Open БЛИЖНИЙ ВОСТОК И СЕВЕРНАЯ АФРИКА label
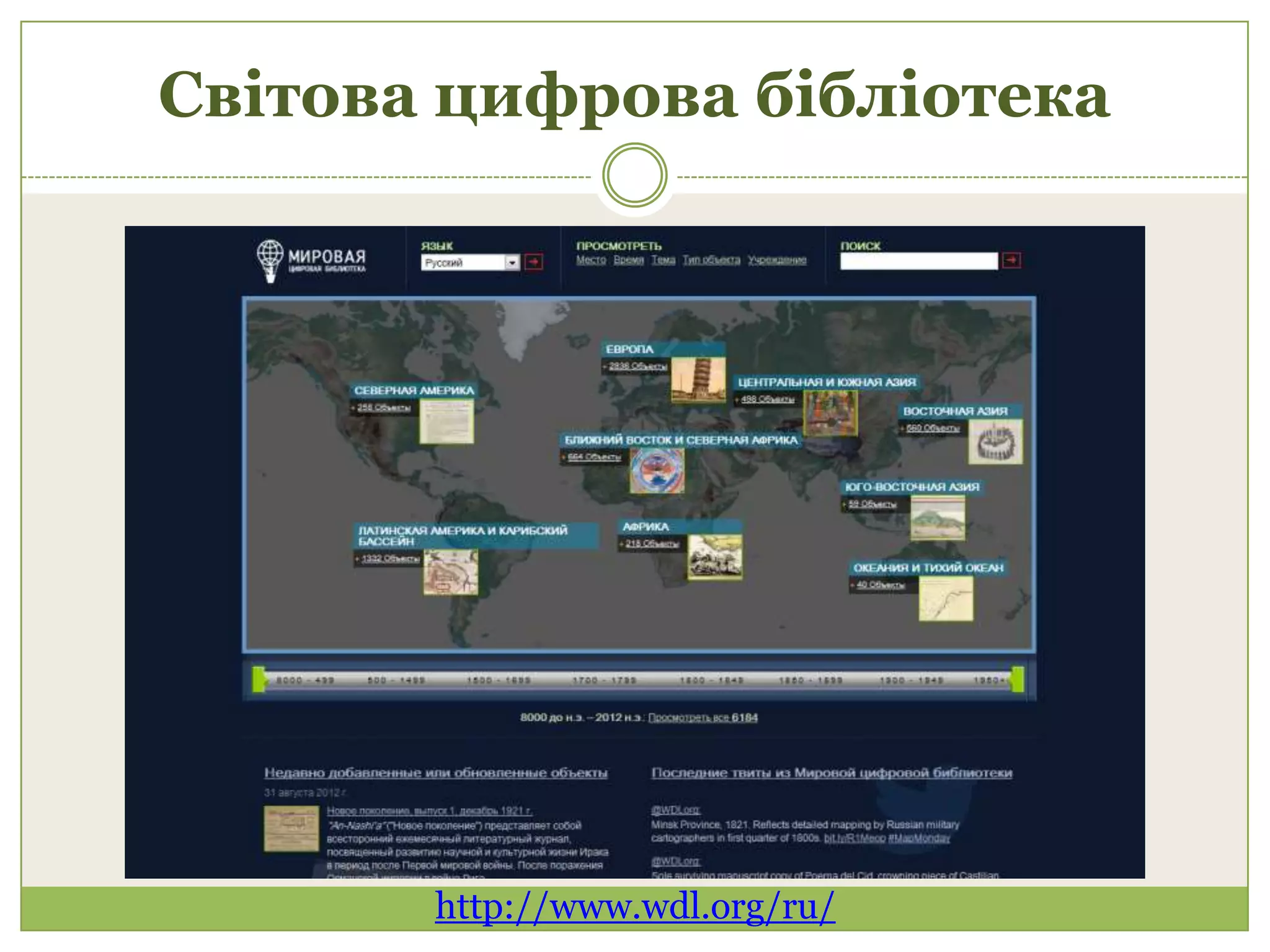 point(681,440)
